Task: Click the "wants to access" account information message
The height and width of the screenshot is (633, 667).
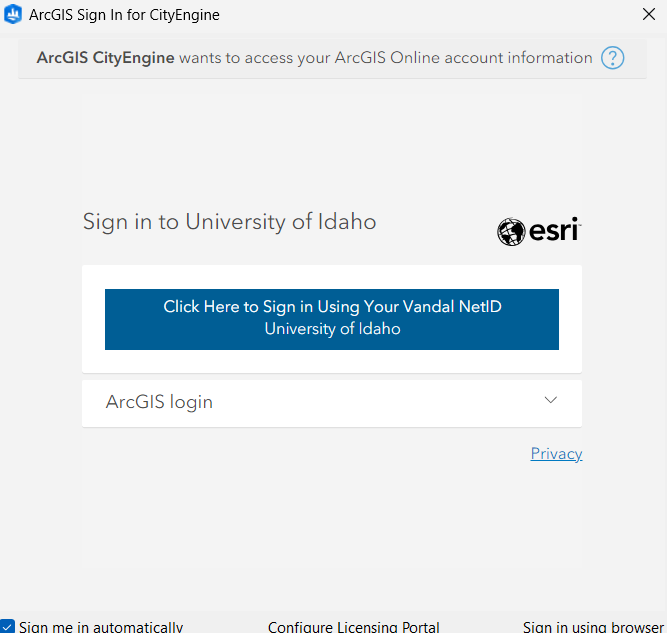Action: coord(385,58)
